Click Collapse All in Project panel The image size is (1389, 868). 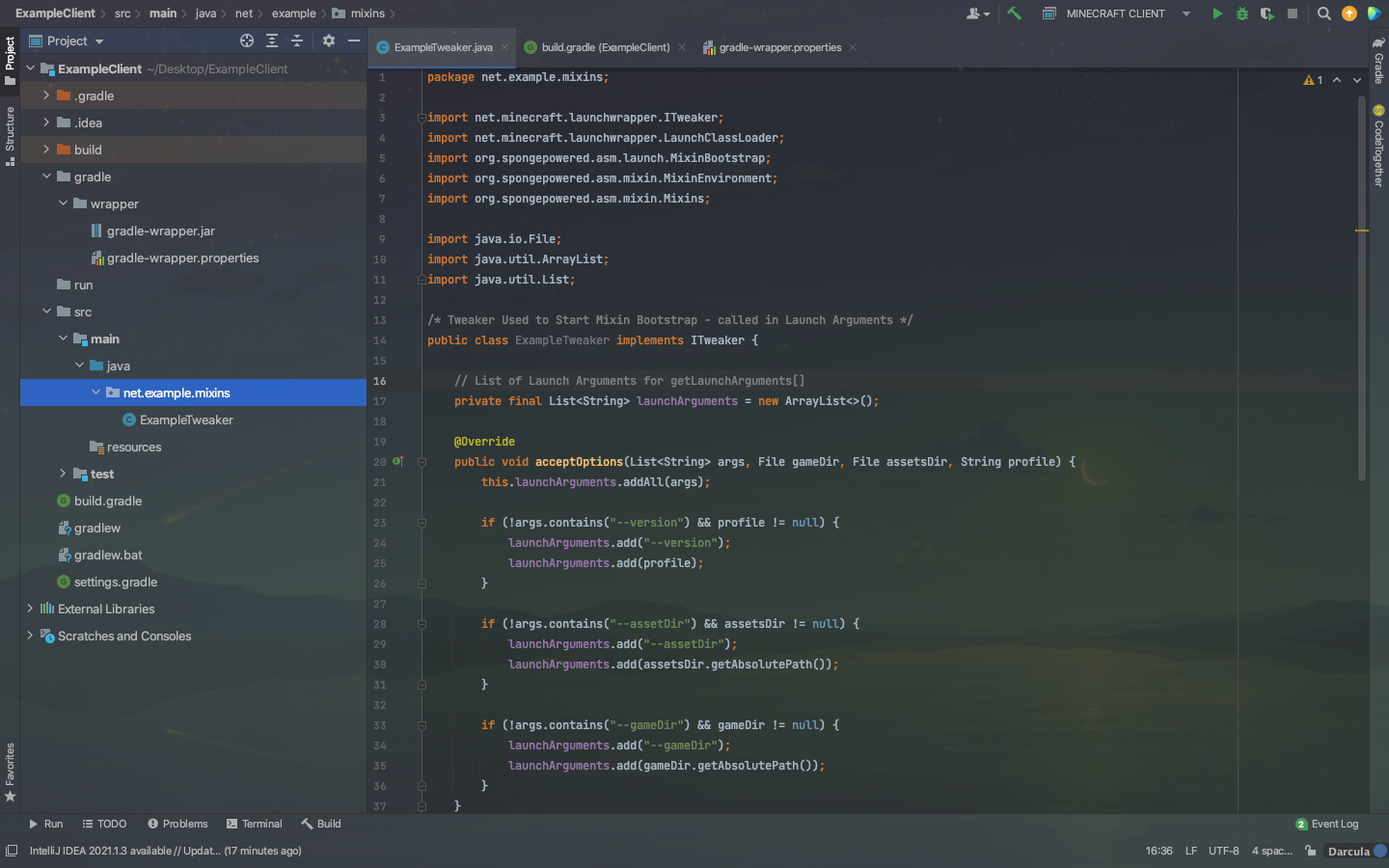[297, 41]
